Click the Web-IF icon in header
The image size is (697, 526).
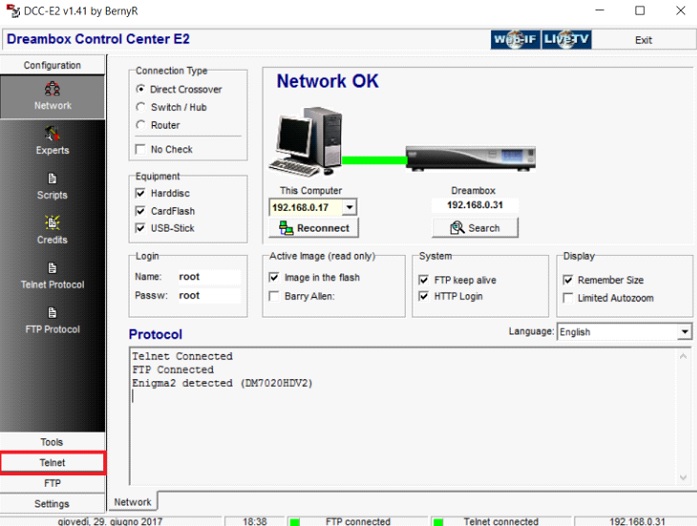[514, 39]
